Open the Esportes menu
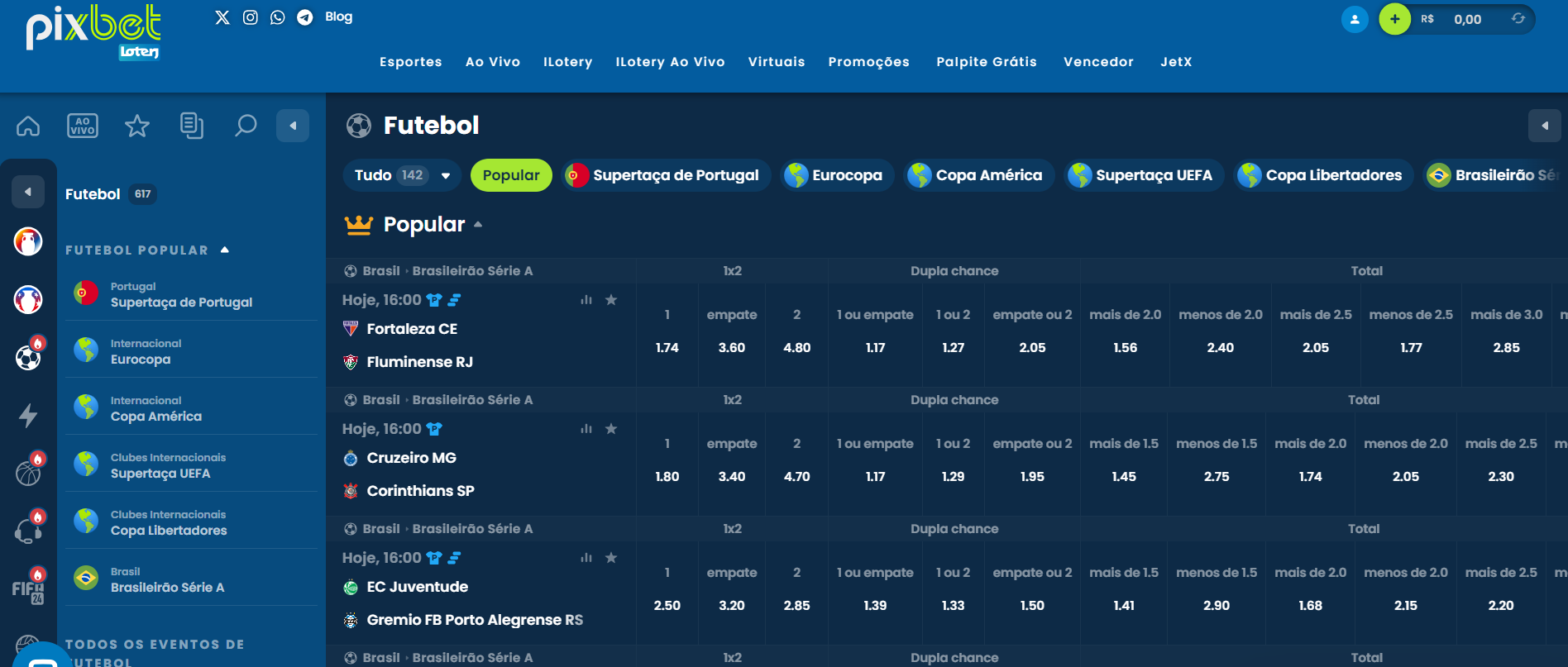Screen dimensions: 1568x667 (x=411, y=62)
